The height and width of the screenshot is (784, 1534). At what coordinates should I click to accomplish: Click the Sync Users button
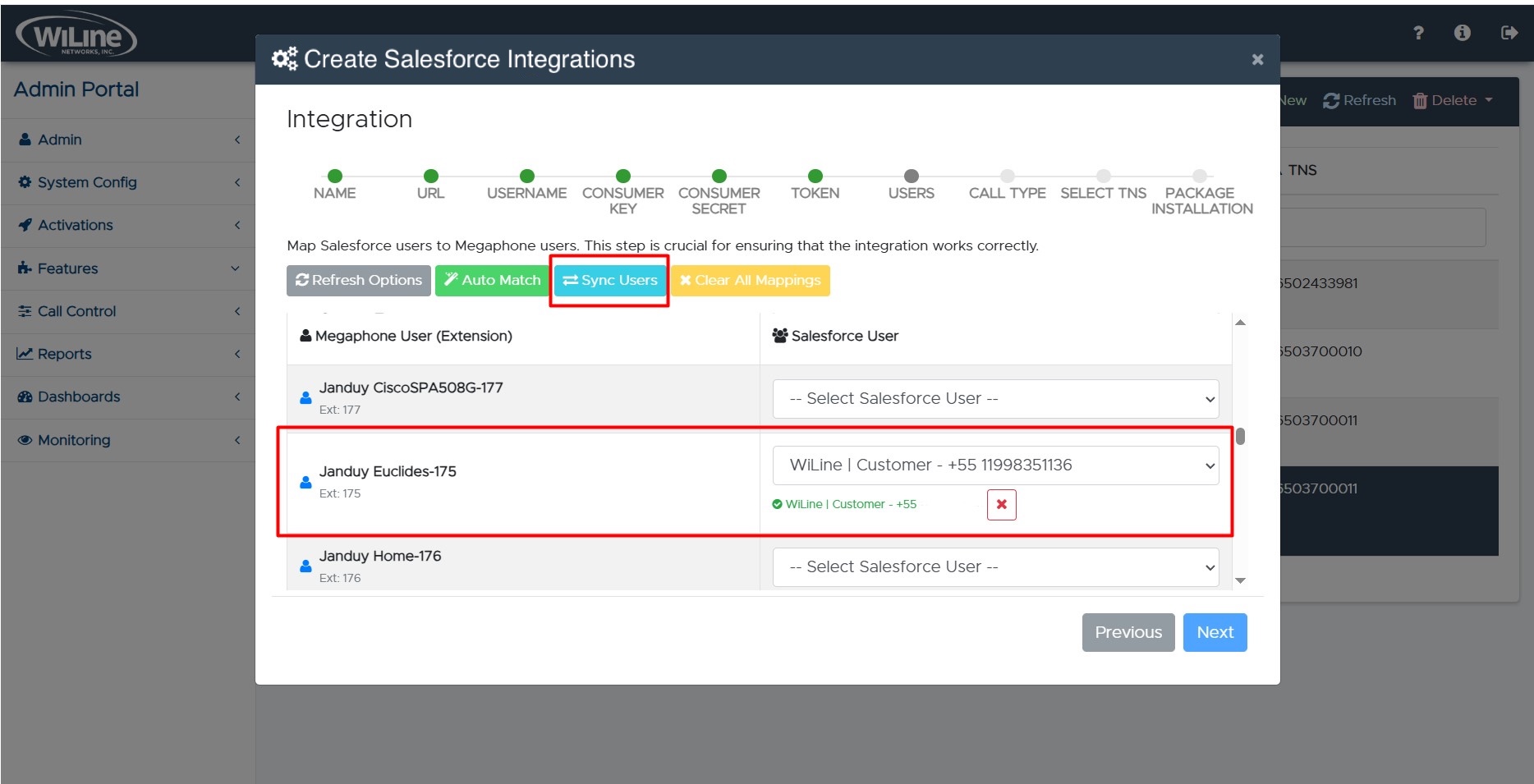point(609,281)
